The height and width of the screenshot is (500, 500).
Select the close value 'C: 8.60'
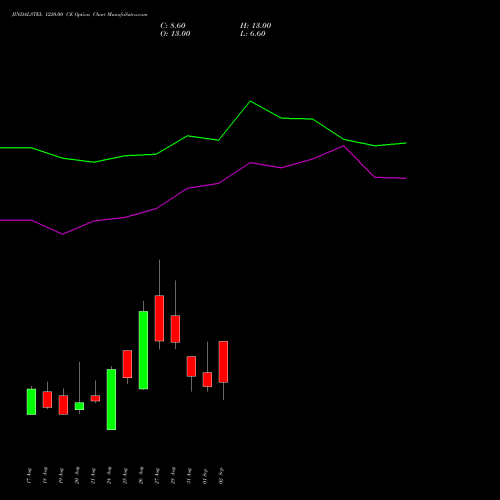(173, 26)
